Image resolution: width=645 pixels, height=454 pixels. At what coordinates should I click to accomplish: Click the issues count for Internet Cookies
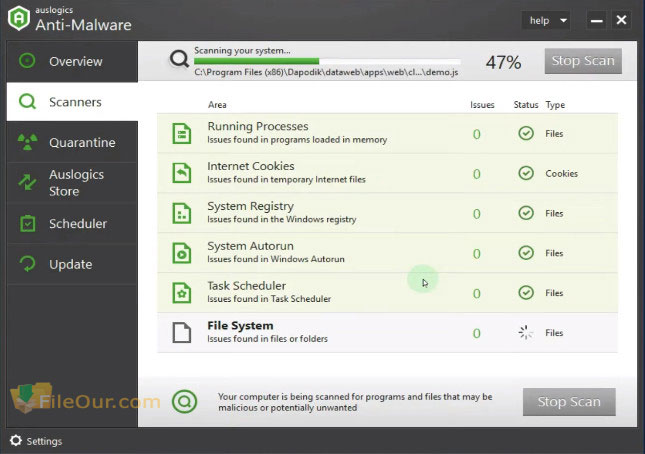tap(476, 174)
